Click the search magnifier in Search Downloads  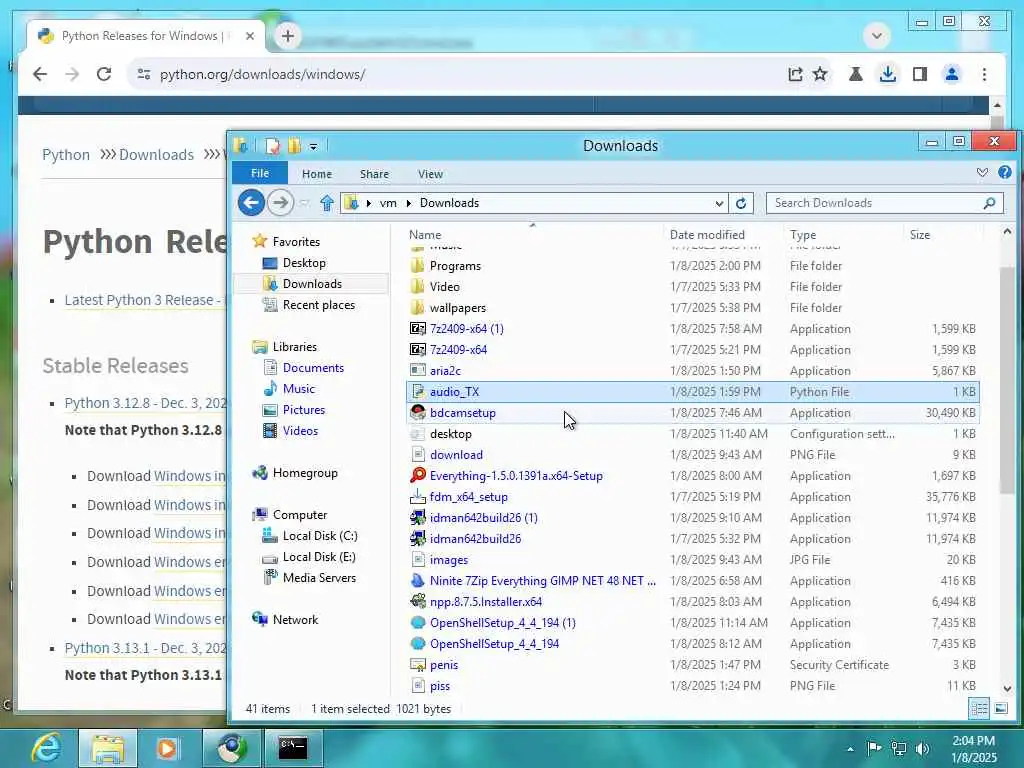click(989, 203)
